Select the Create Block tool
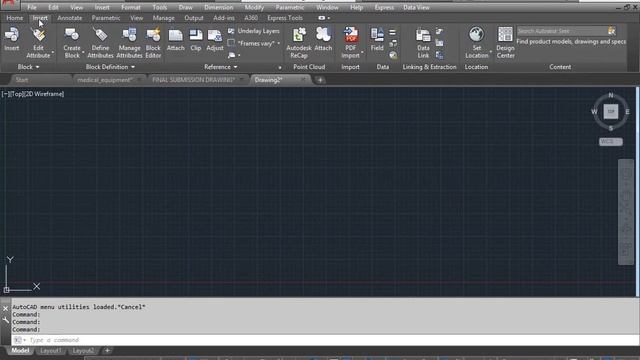 click(72, 42)
